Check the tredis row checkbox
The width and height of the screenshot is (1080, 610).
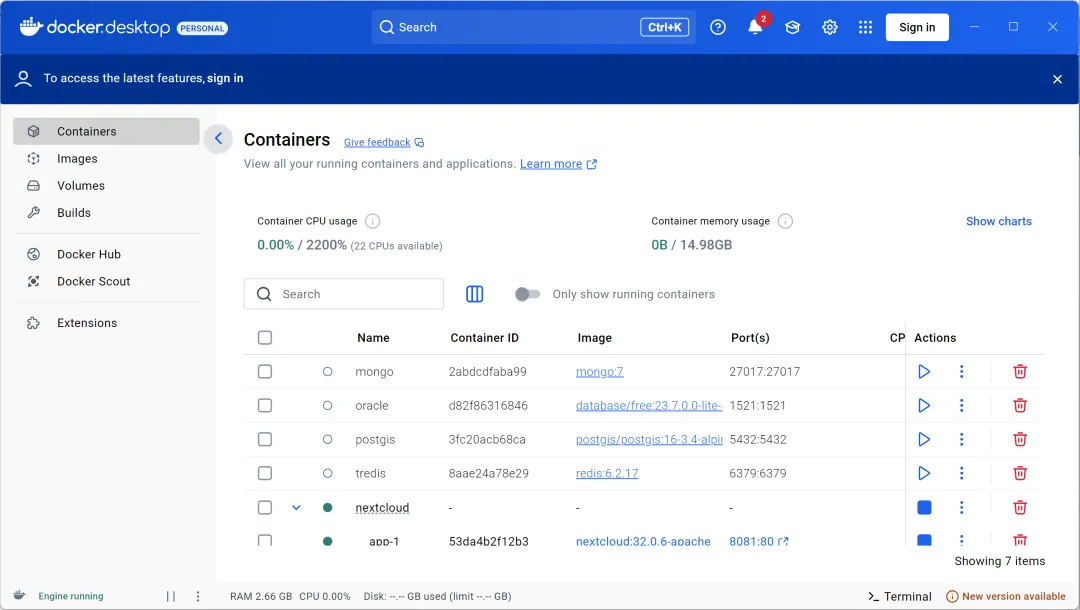tap(264, 473)
